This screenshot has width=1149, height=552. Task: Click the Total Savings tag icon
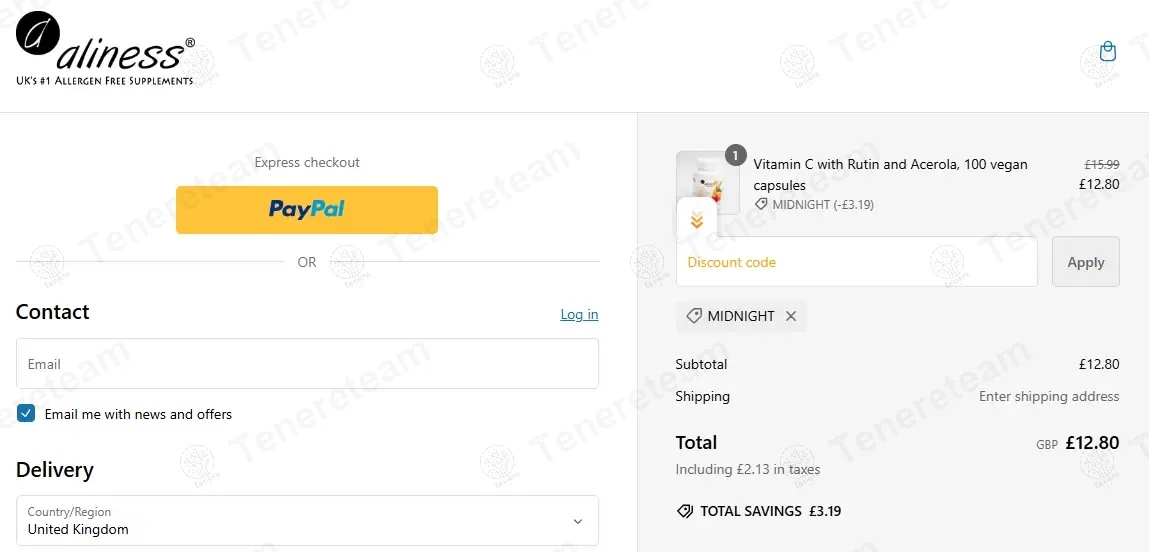[x=685, y=511]
